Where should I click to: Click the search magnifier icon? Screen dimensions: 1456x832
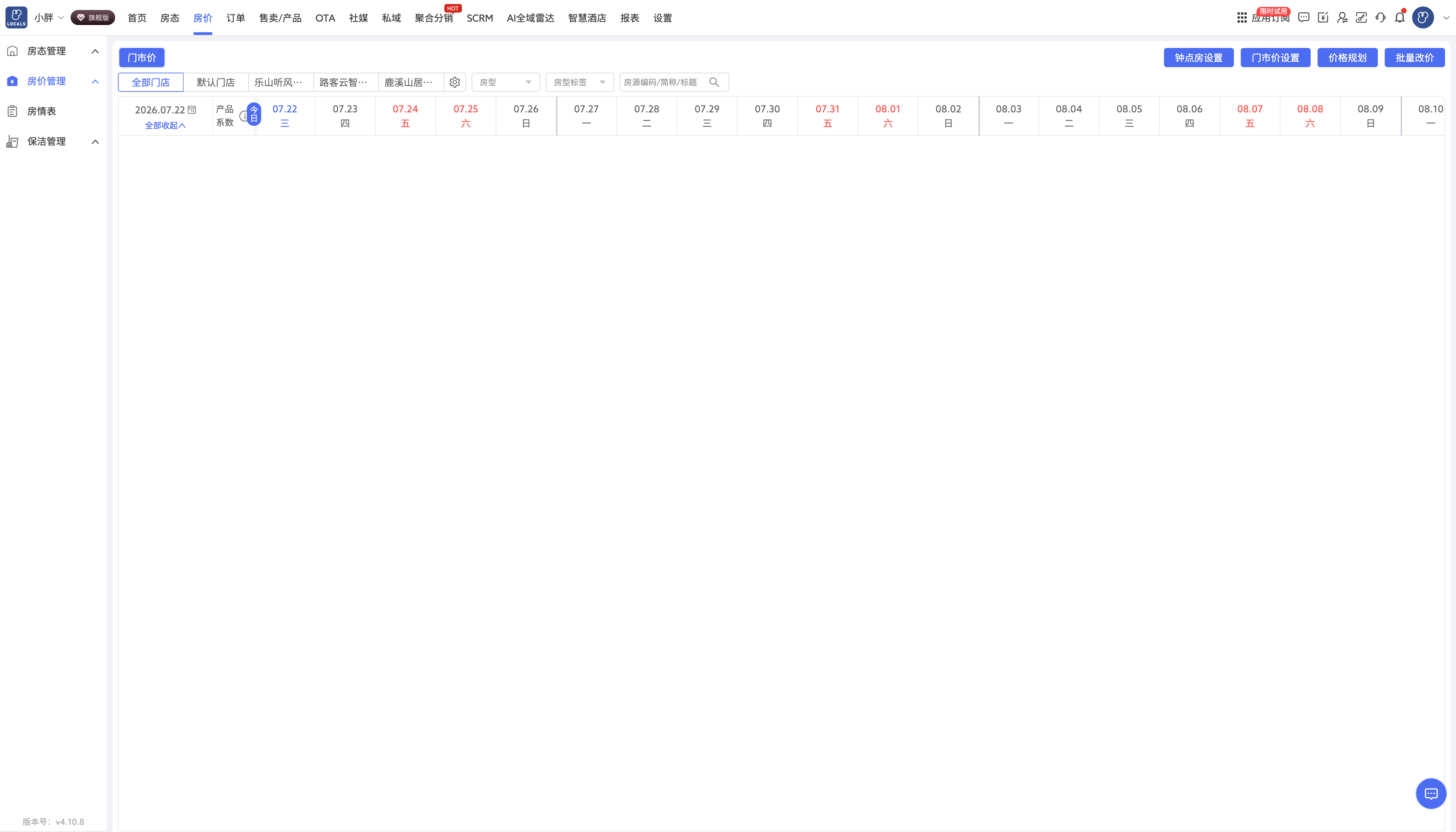(714, 82)
